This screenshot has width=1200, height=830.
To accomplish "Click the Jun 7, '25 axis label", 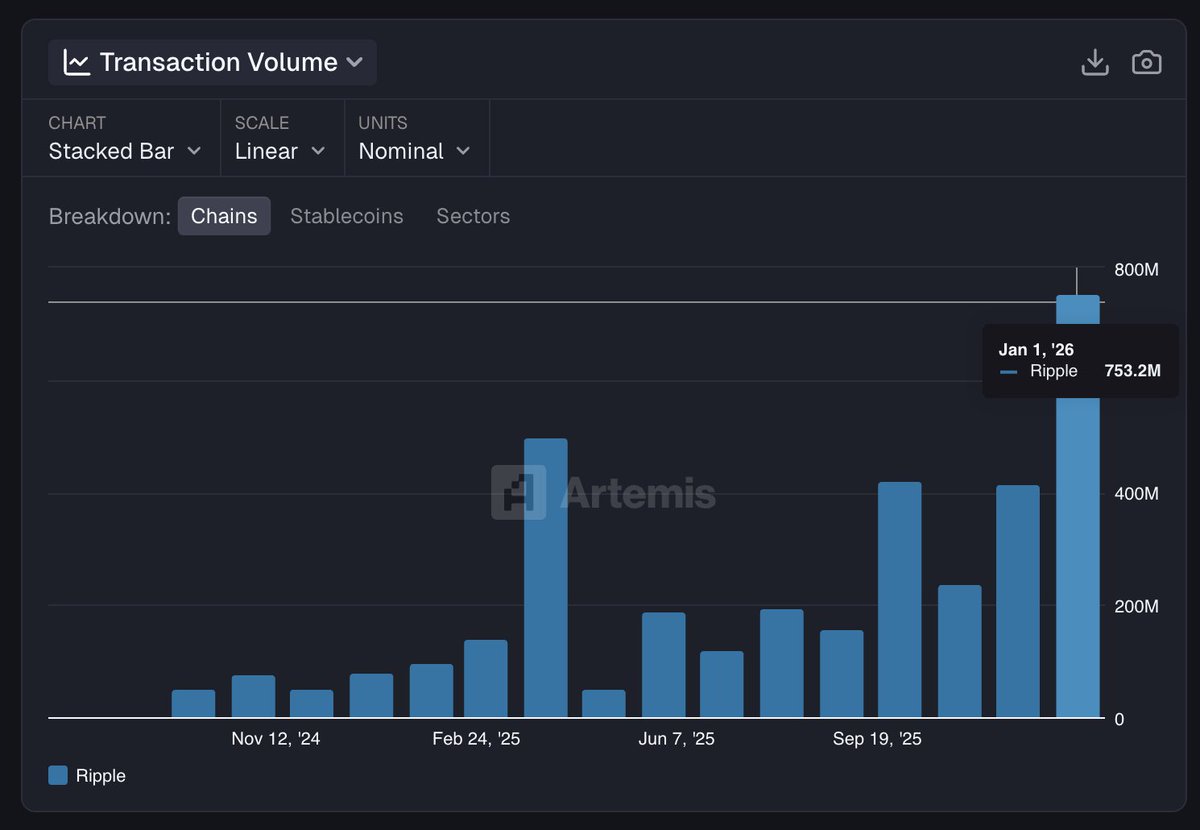I will point(676,739).
